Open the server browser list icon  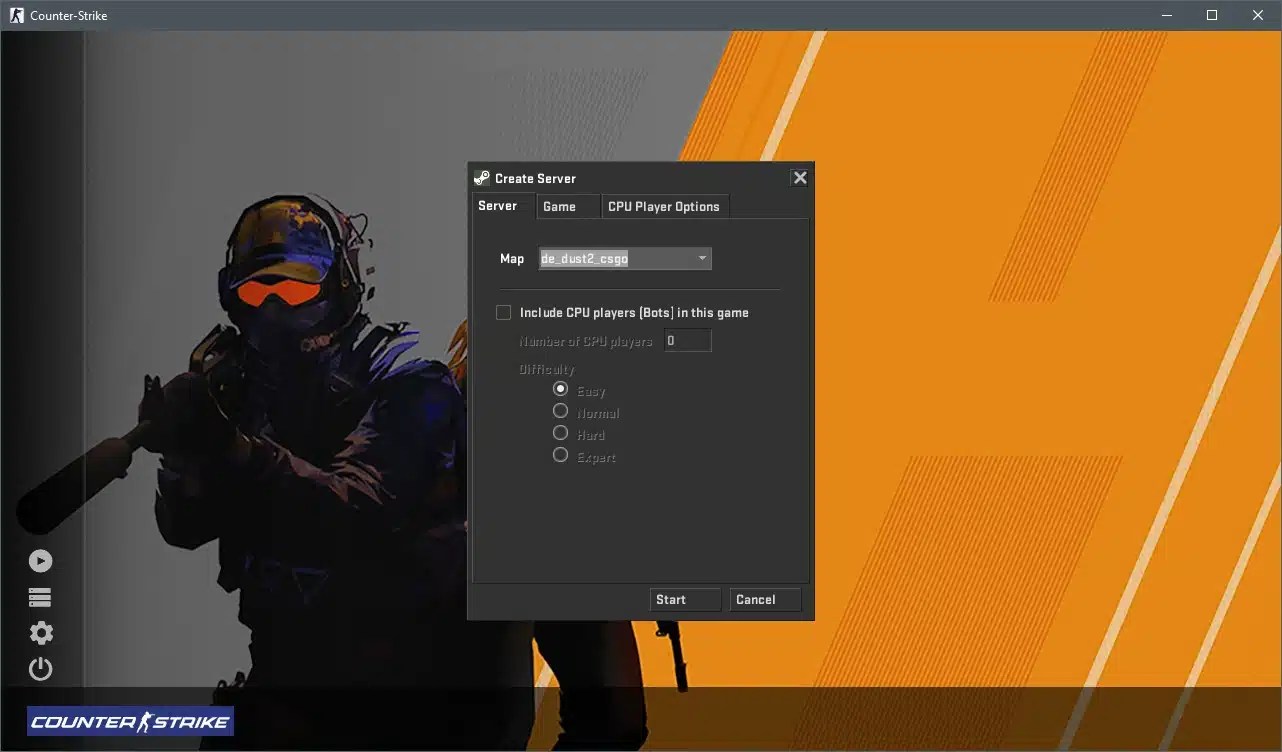40,597
